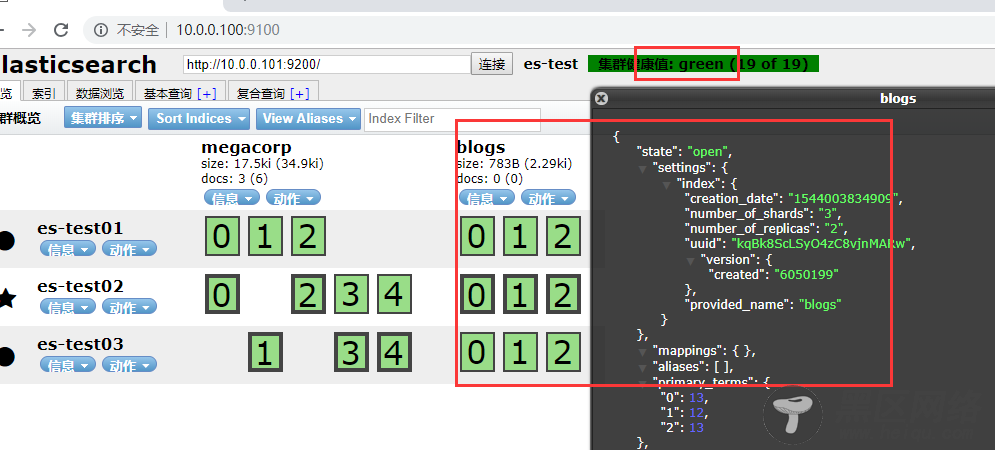Select blogs shard 0 on es-test01
The width and height of the screenshot is (995, 450).
click(x=477, y=236)
